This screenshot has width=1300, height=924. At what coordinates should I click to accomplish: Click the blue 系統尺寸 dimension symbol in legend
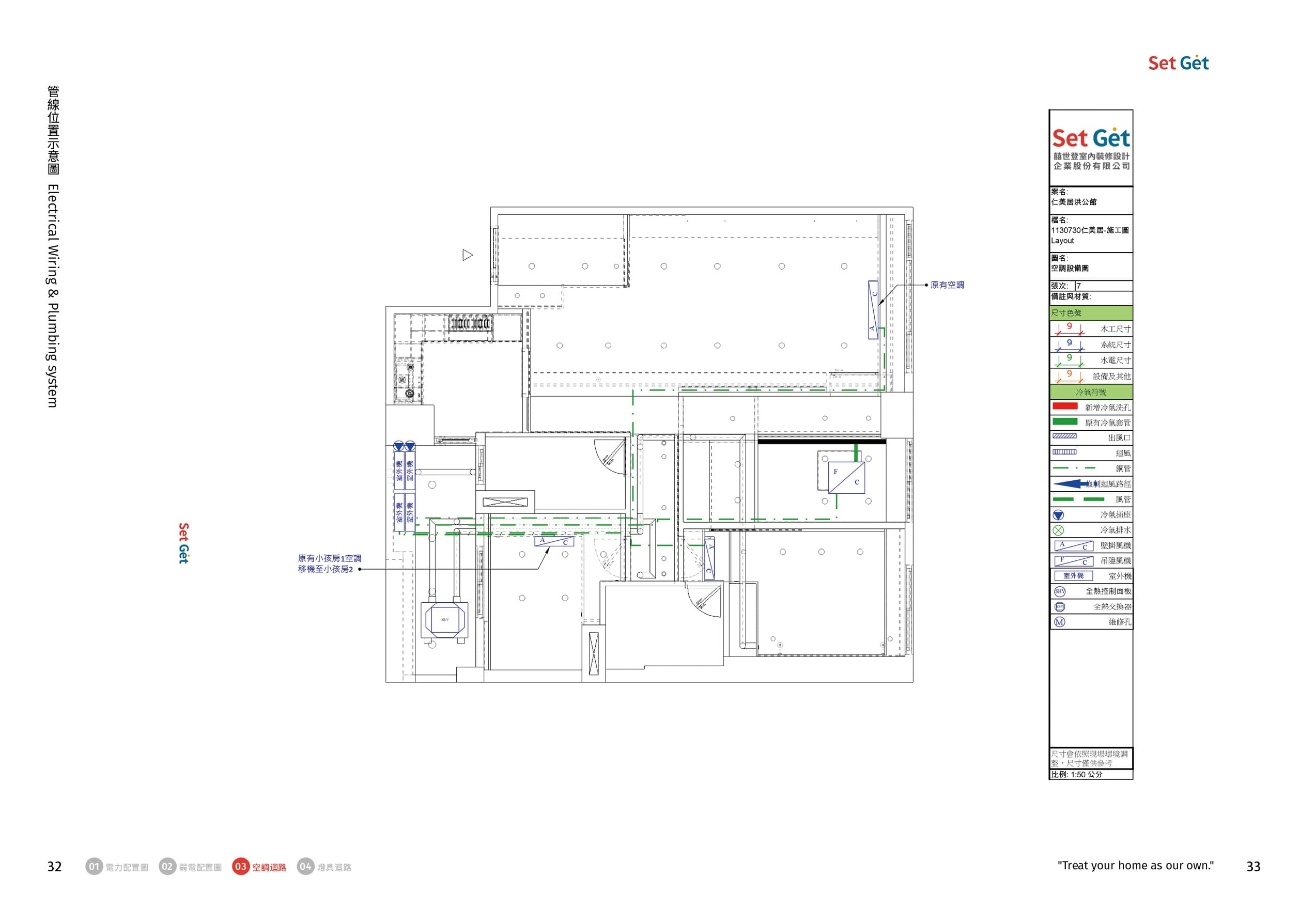[1070, 344]
